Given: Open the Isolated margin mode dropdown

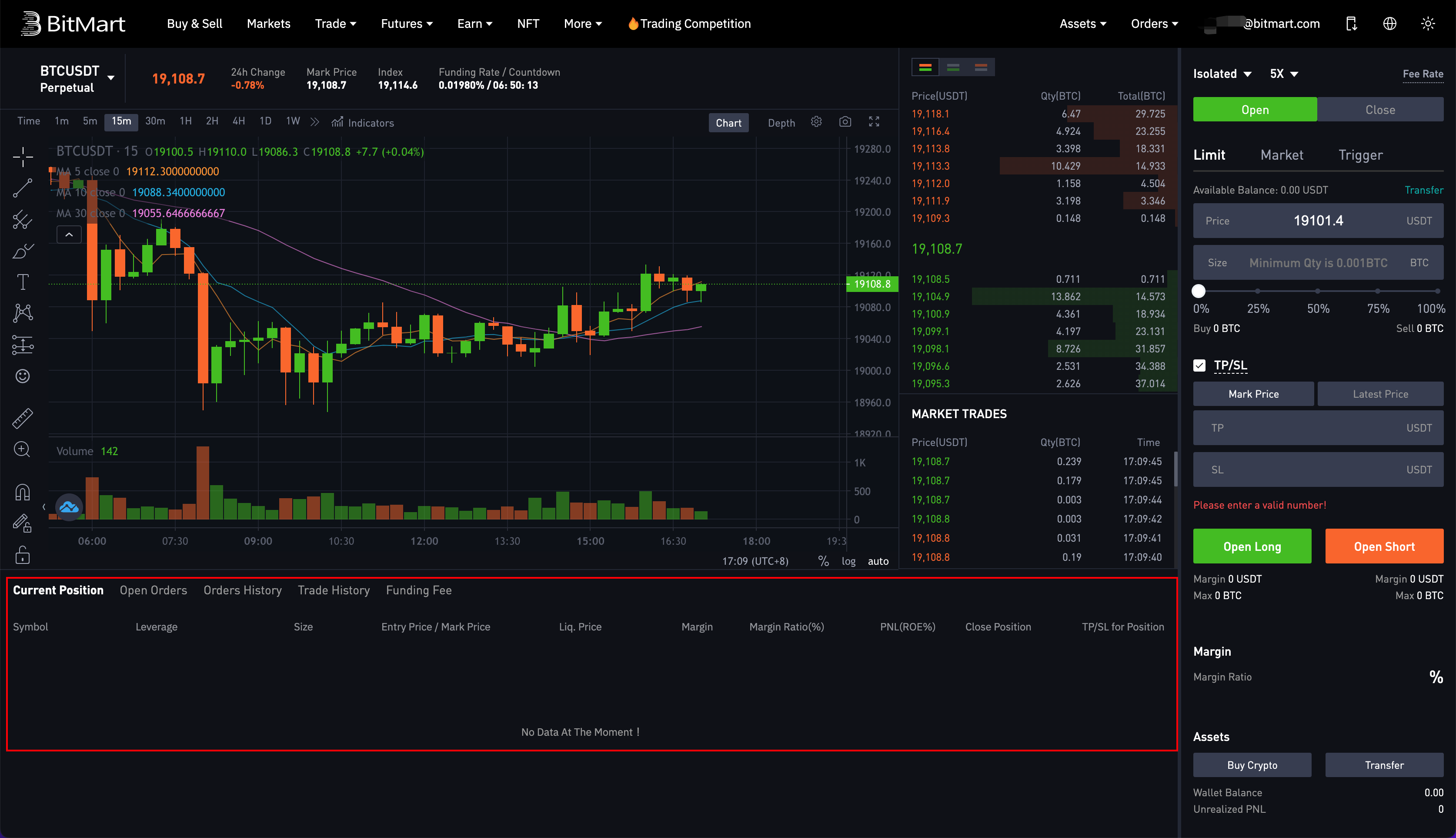Looking at the screenshot, I should [1222, 74].
